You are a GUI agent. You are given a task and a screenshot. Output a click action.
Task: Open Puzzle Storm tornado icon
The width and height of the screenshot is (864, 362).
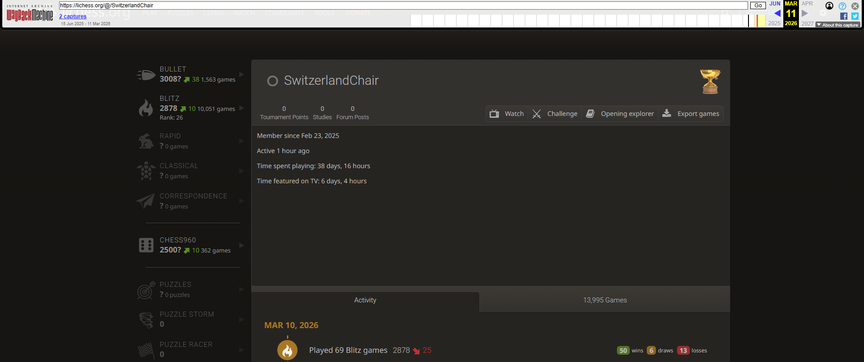tap(145, 320)
